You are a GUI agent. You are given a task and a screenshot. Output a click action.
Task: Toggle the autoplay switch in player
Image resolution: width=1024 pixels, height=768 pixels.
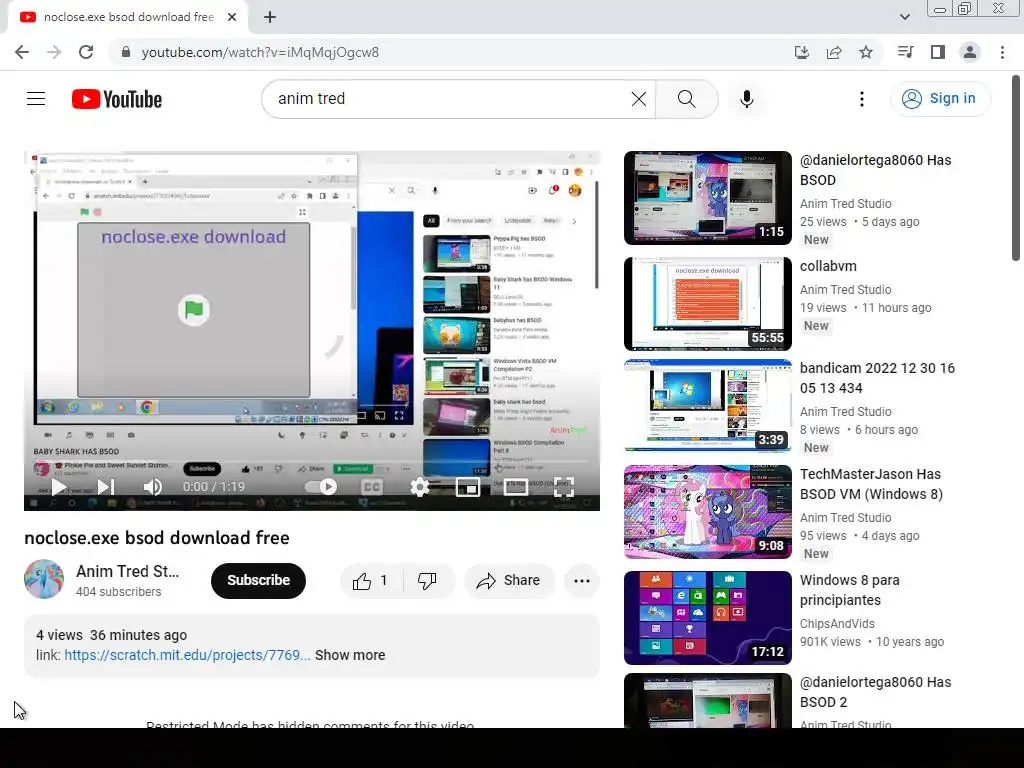coord(321,487)
